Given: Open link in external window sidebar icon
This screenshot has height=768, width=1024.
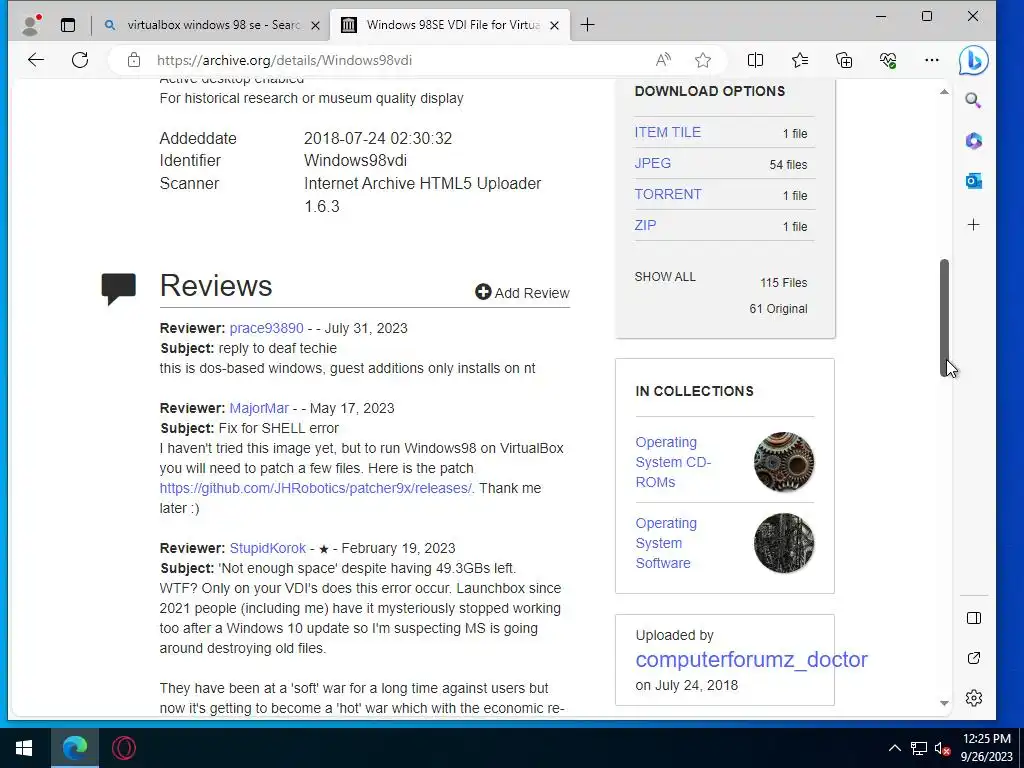Looking at the screenshot, I should point(973,658).
